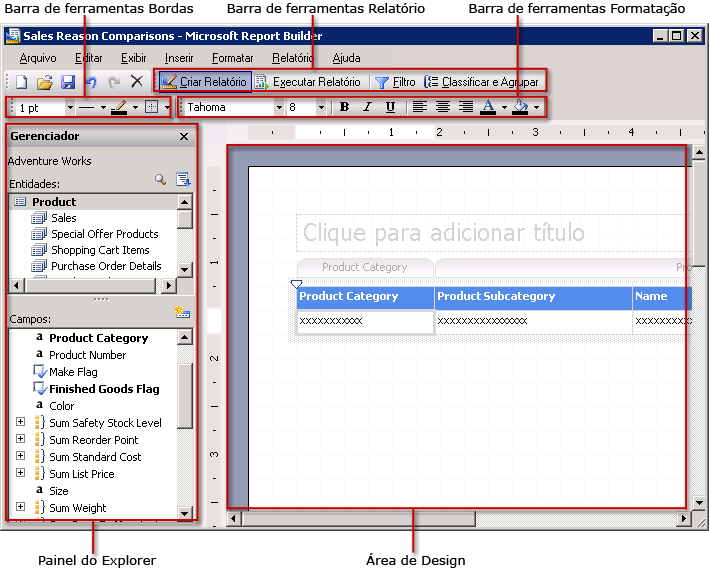Open the Inserir menu
Image resolution: width=709 pixels, height=569 pixels.
point(179,58)
